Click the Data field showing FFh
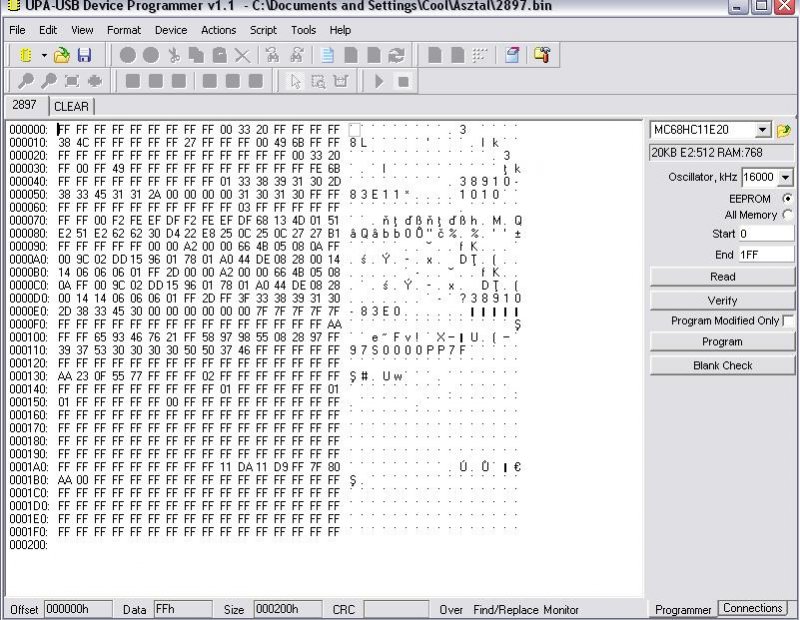Screen dimensions: 800x620 click(x=183, y=609)
